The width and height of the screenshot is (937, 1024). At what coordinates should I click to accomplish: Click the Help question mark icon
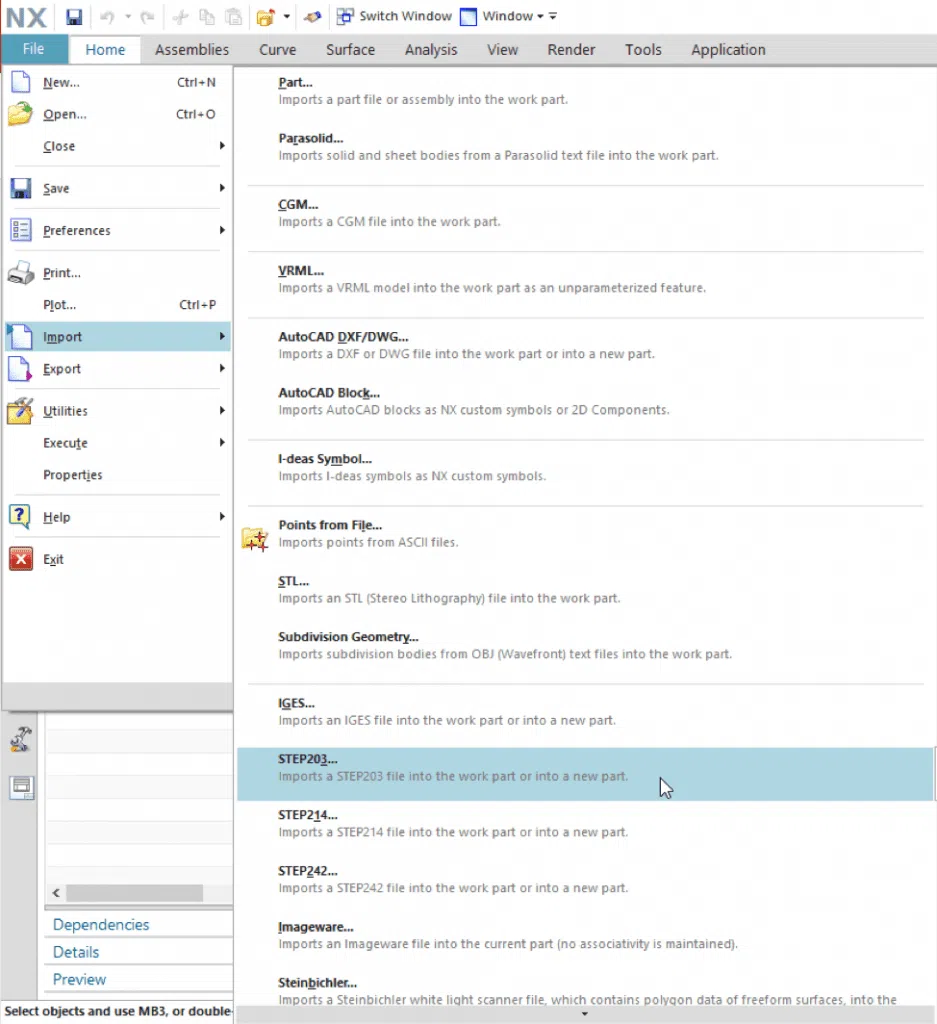click(20, 517)
